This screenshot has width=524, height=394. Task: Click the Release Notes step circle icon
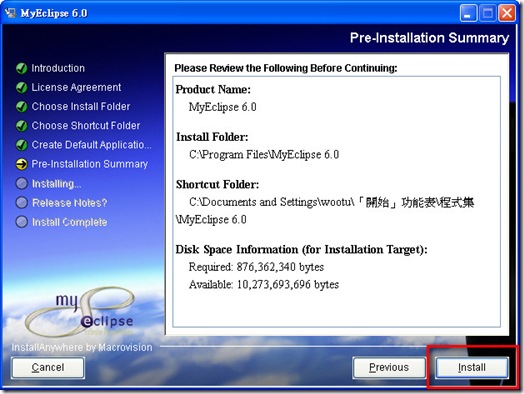point(22,203)
